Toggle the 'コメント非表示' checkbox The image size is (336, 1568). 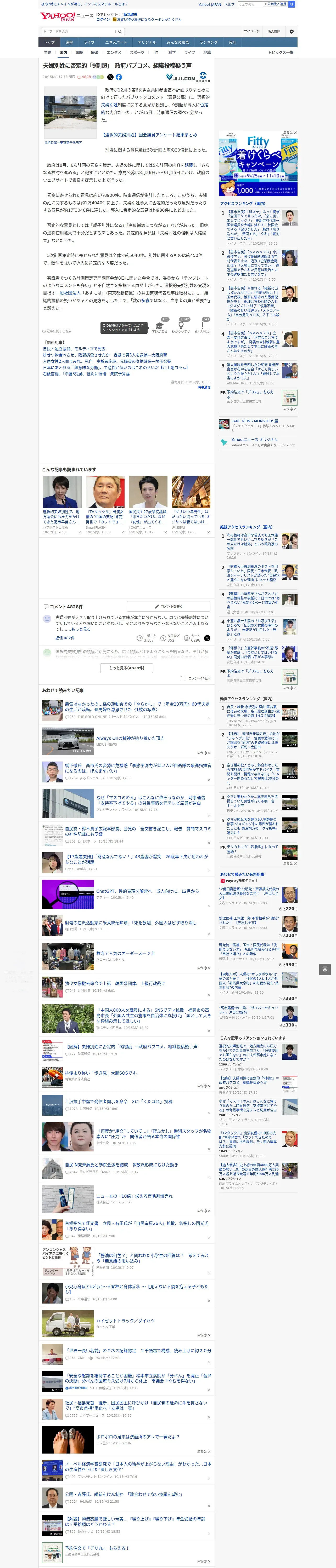183,678
